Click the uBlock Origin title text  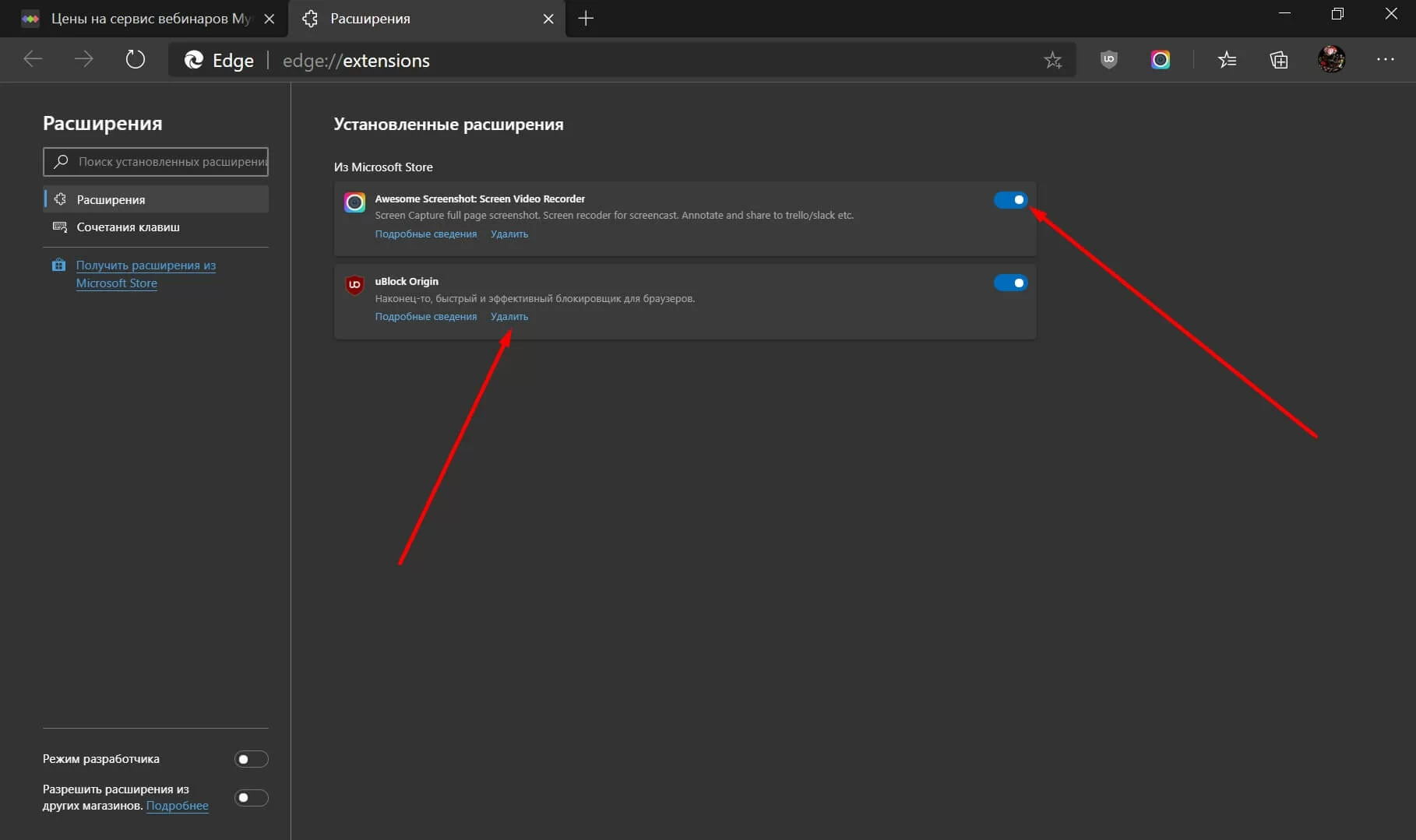407,282
